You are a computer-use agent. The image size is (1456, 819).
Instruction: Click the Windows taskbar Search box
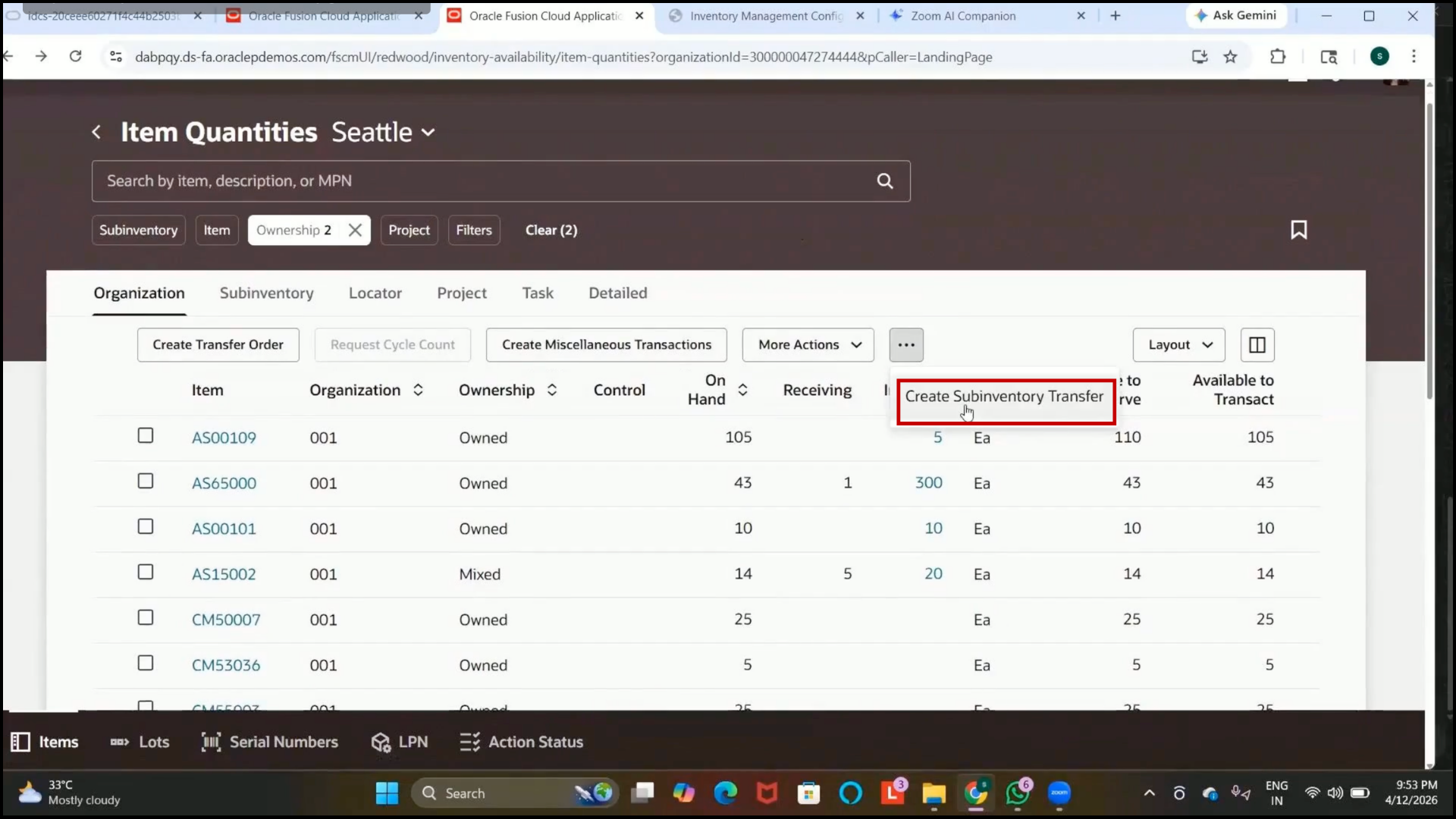[x=516, y=793]
